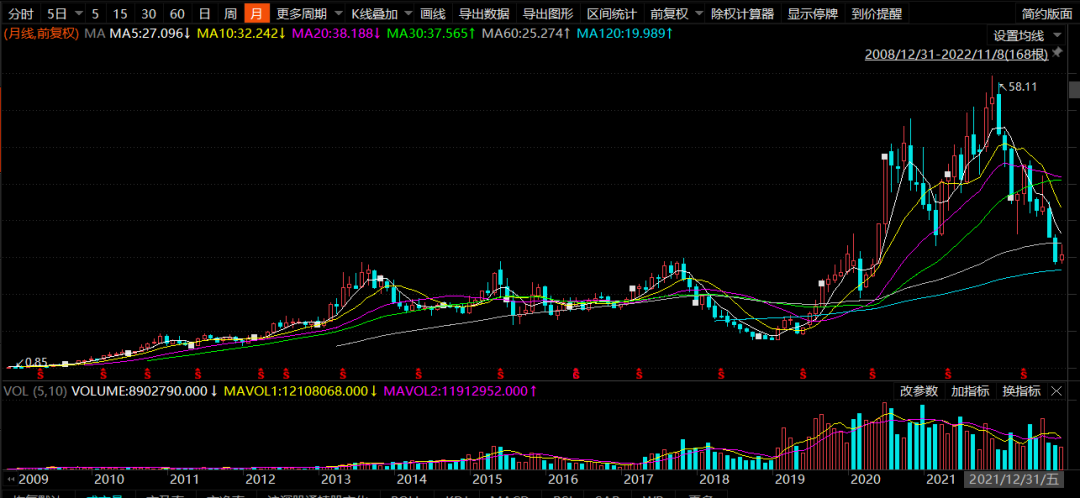
Task: Click the 换指标 button in the volume panel
Action: click(x=1022, y=391)
